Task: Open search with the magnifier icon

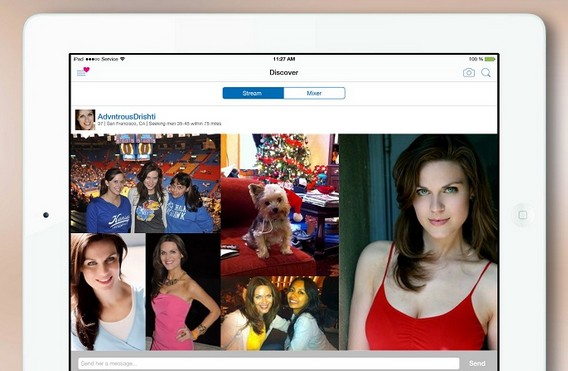Action: click(x=486, y=73)
